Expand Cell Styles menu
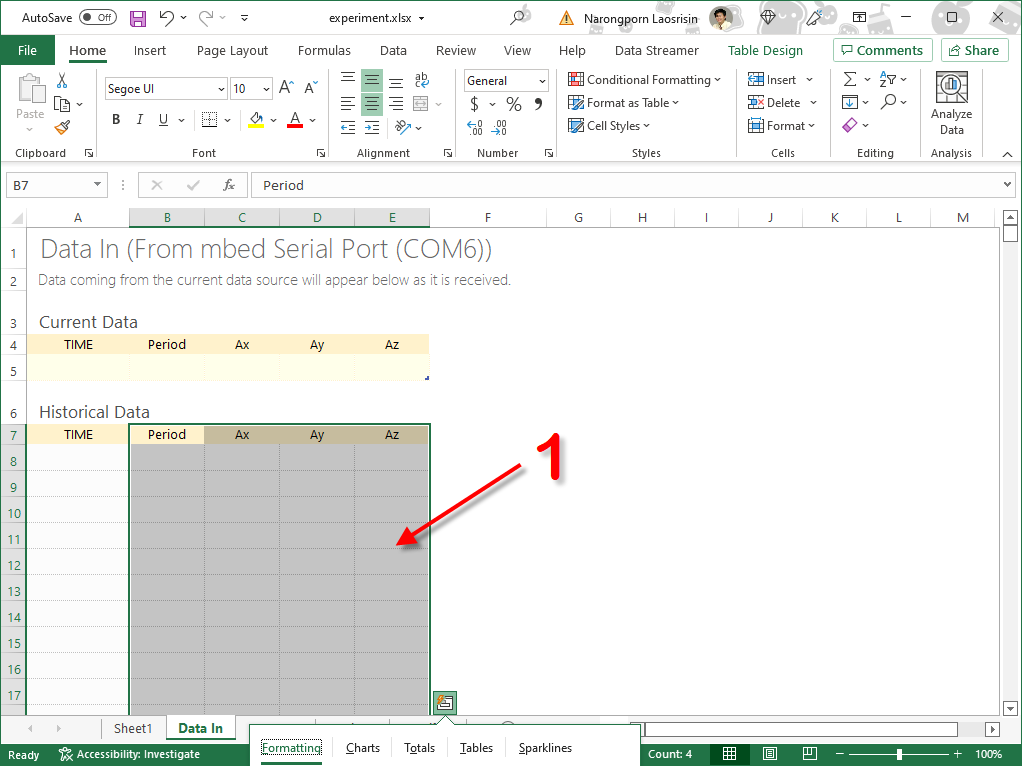This screenshot has height=766, width=1022. (609, 126)
